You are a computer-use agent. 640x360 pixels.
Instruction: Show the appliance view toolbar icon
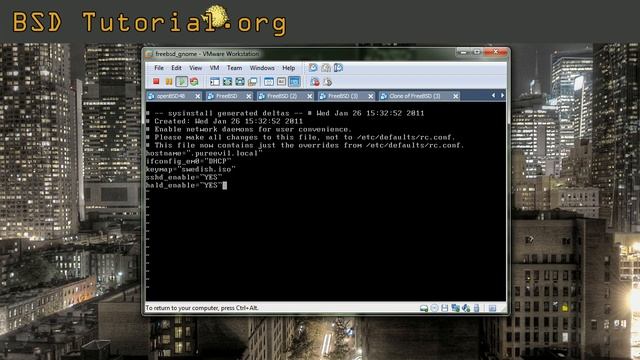tap(281, 82)
